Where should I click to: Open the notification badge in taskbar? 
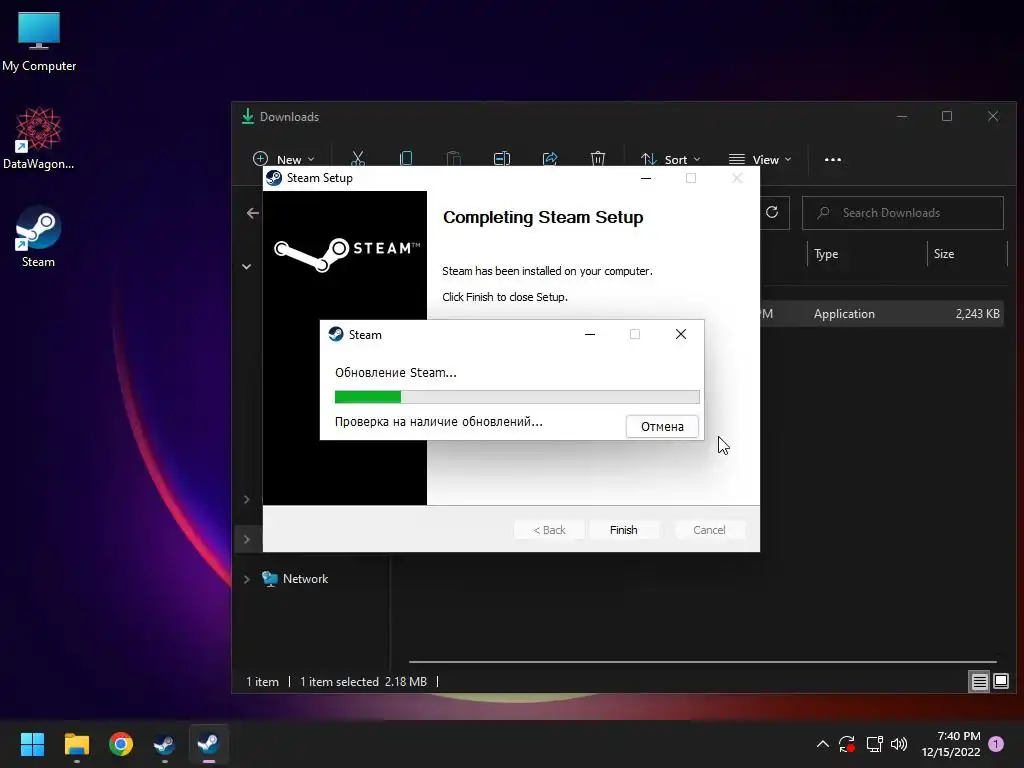point(996,744)
